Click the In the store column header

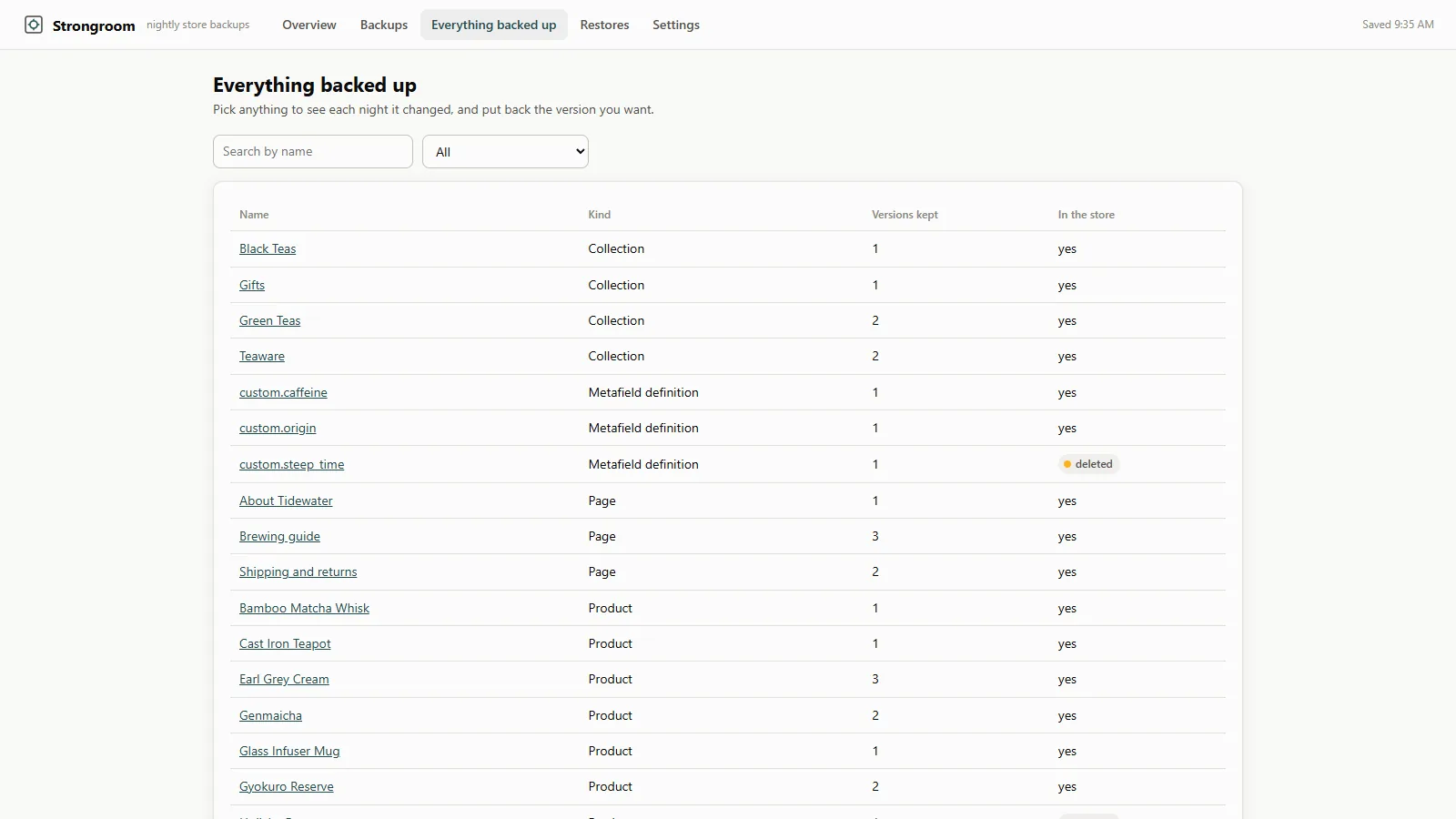[1087, 215]
